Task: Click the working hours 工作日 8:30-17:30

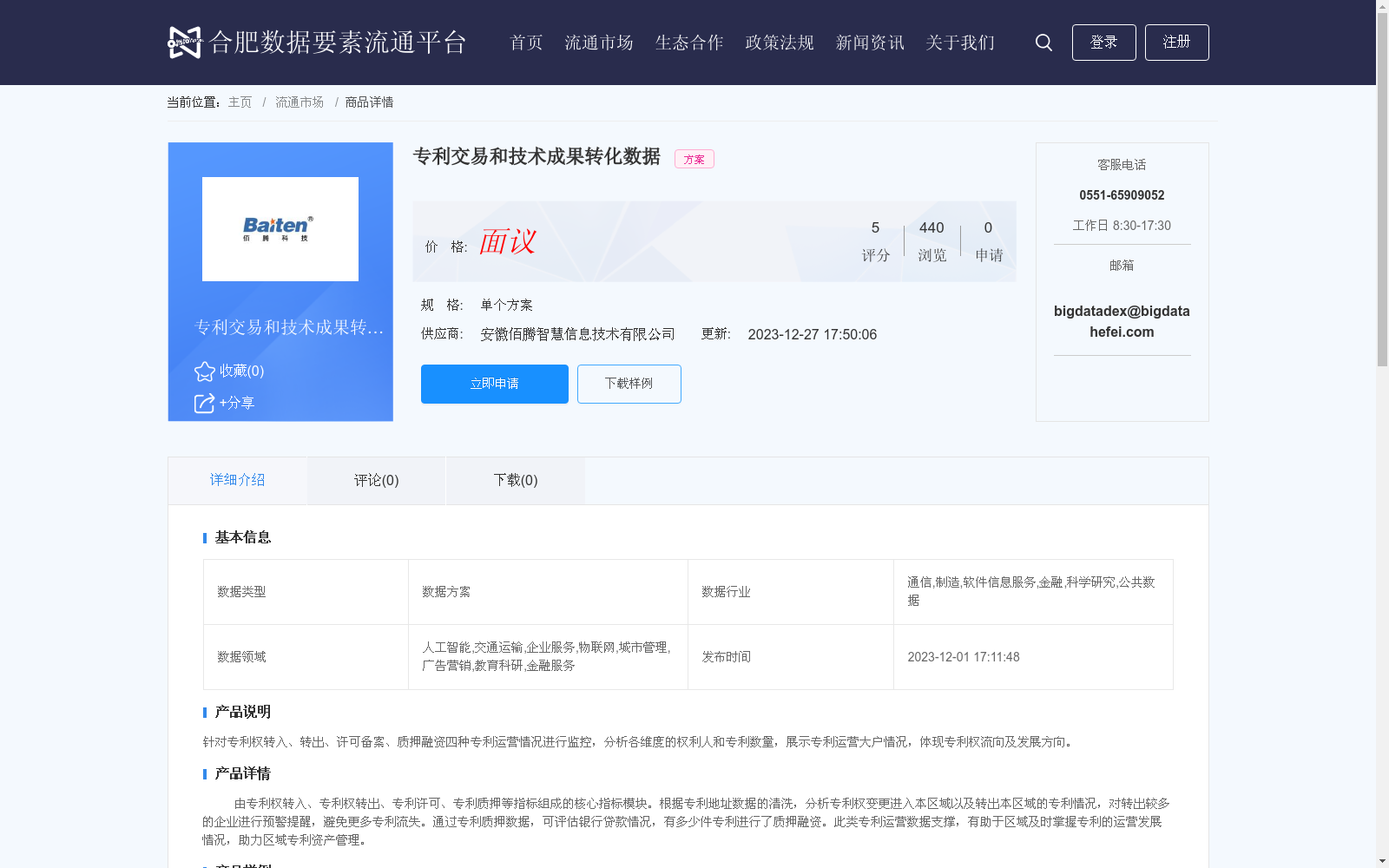Action: coord(1122,226)
